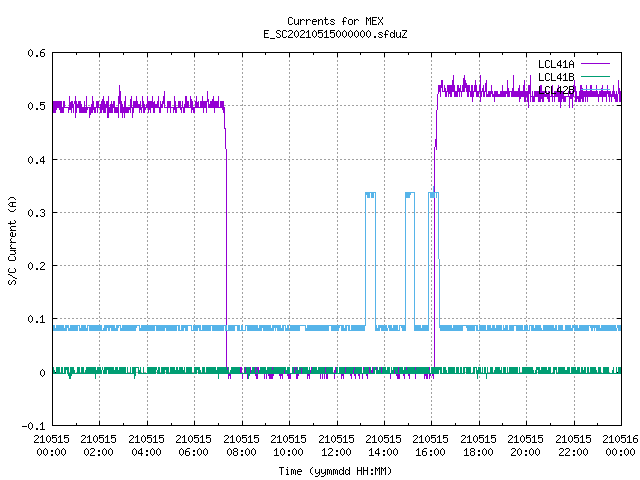Image resolution: width=640 pixels, height=480 pixels.
Task: Click the first blue LCL42B pulse near 13:30
Action: (x=370, y=261)
